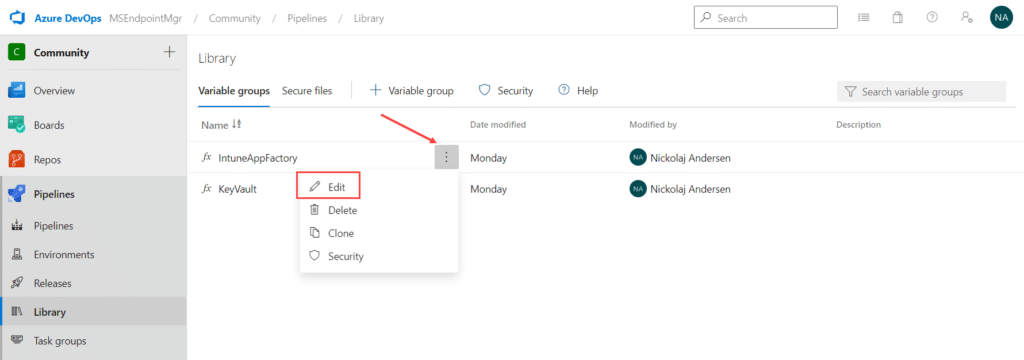Viewport: 1024px width, 360px height.
Task: Click the Help circle question icon in toolbar
Action: pyautogui.click(x=564, y=90)
